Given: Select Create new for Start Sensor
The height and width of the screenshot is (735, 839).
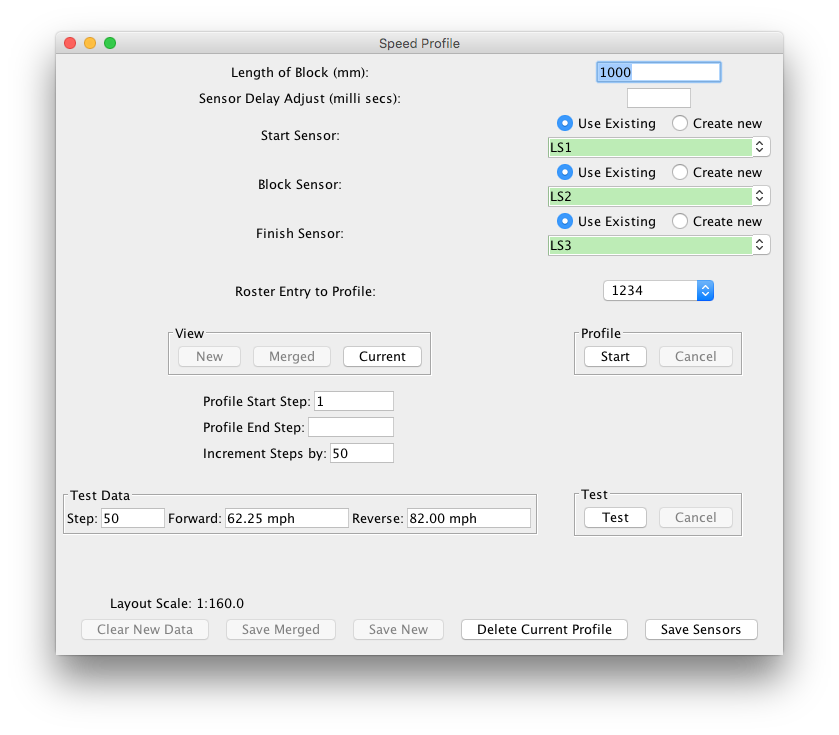Looking at the screenshot, I should point(680,123).
